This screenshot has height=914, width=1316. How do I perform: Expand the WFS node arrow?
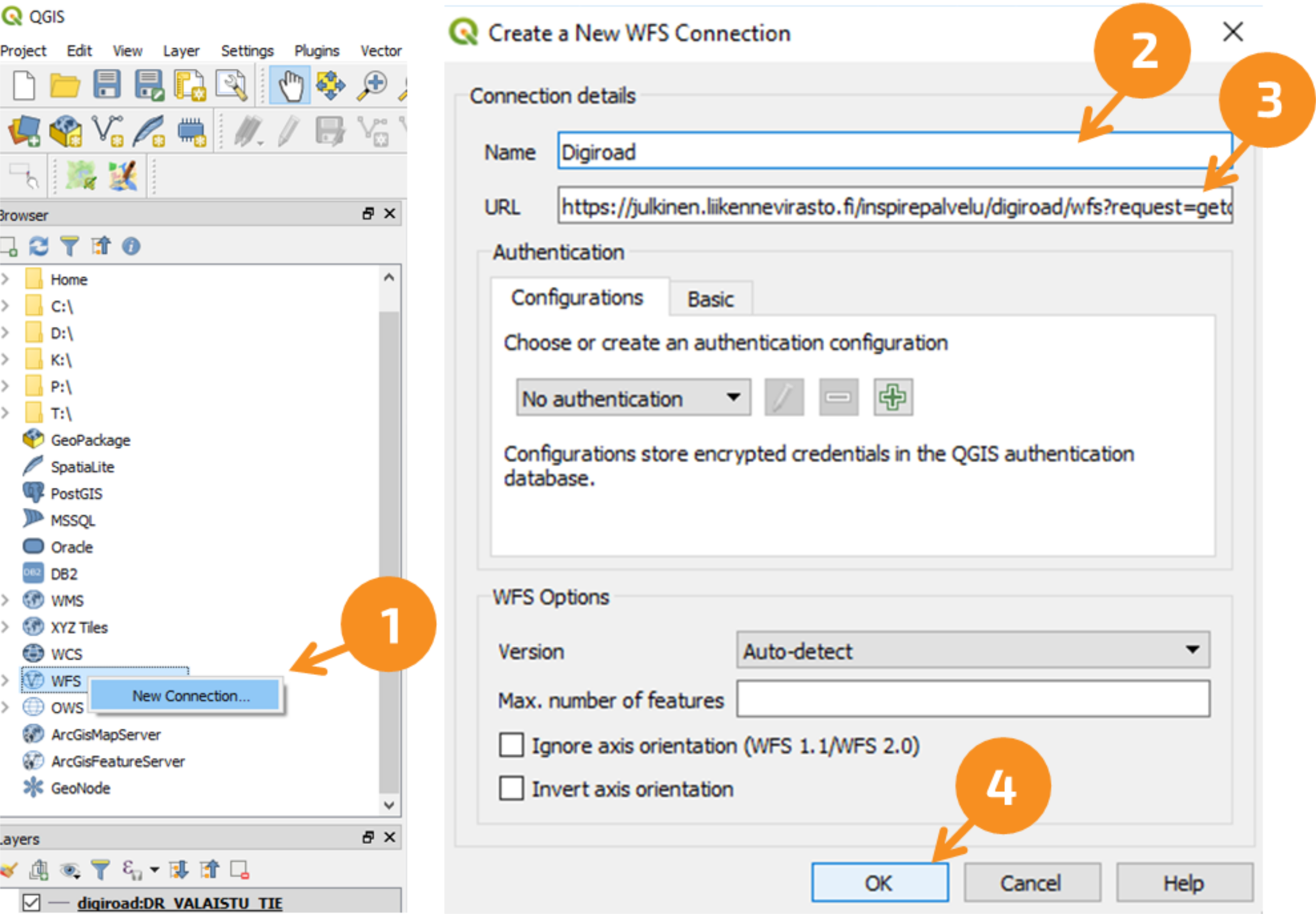pos(5,681)
